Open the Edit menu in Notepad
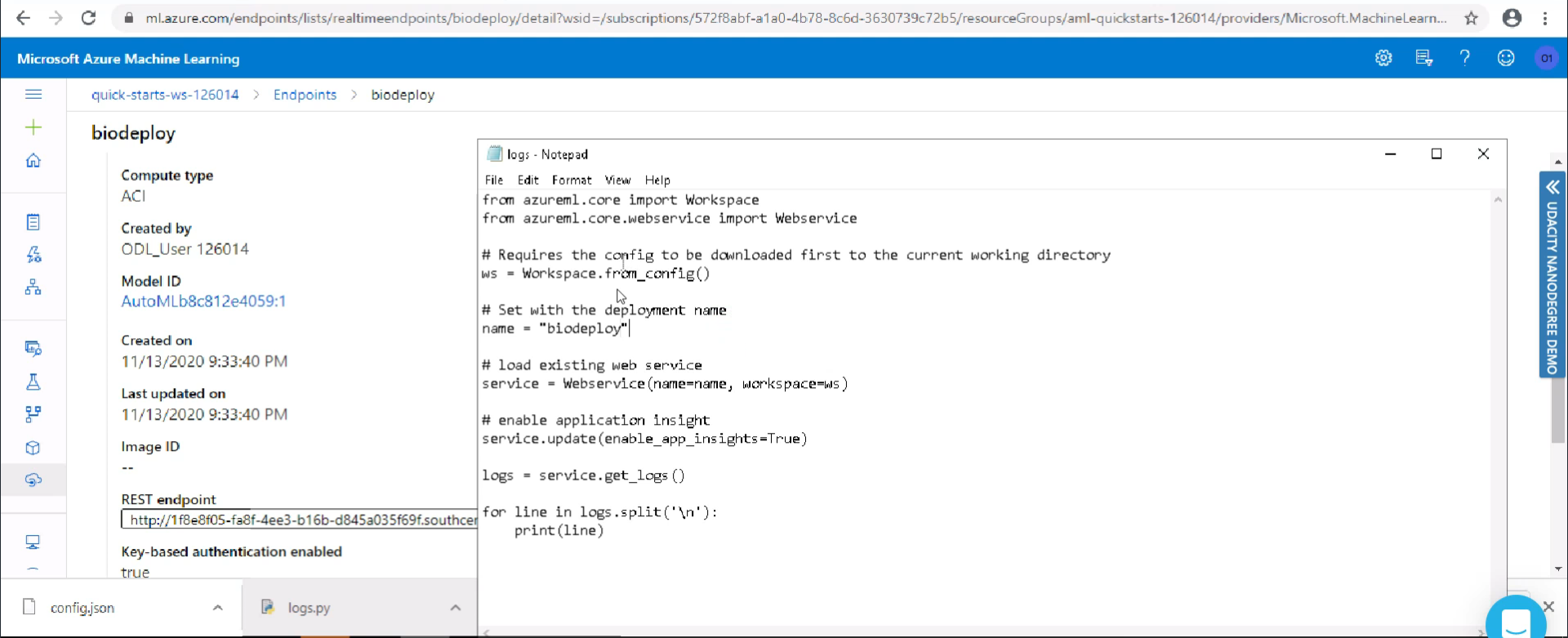Image resolution: width=1568 pixels, height=638 pixels. tap(528, 181)
